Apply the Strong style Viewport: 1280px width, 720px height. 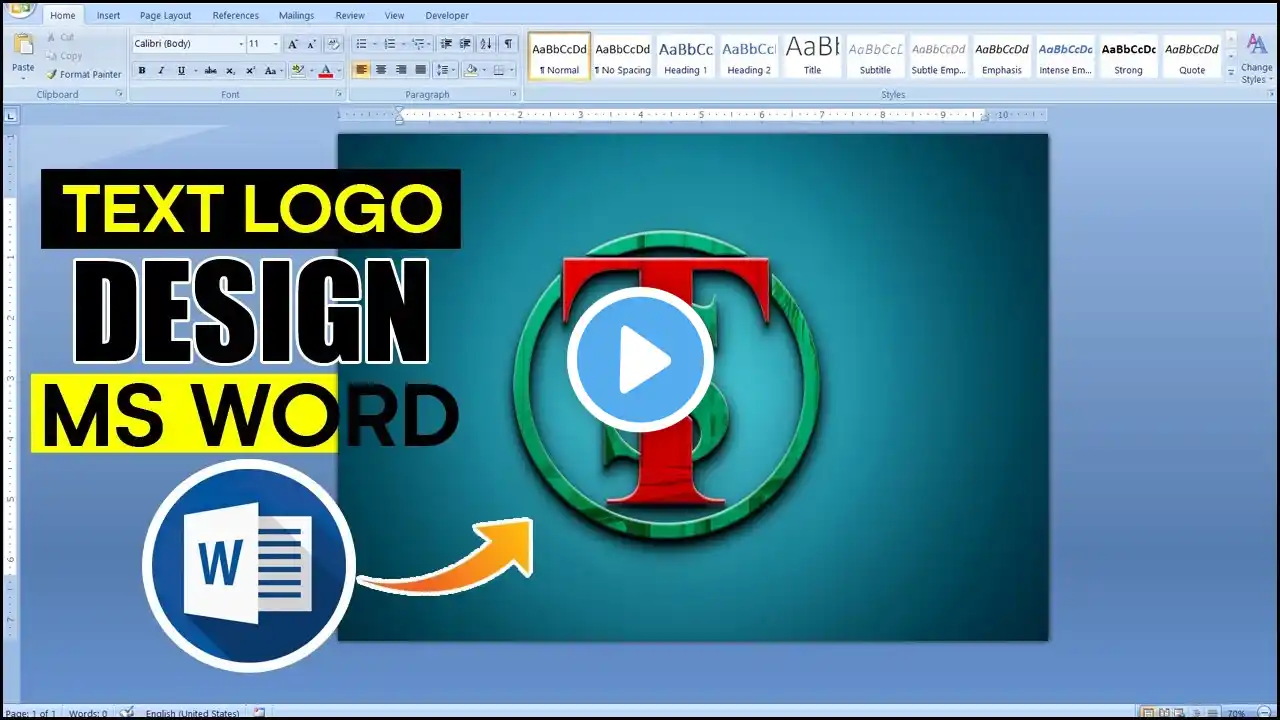pyautogui.click(x=1128, y=56)
